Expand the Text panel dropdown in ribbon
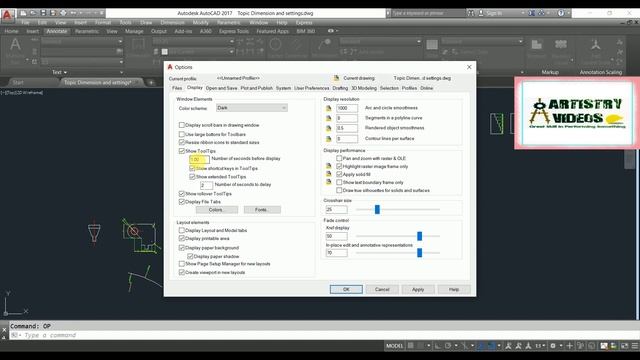The image size is (640, 360). 60,72
